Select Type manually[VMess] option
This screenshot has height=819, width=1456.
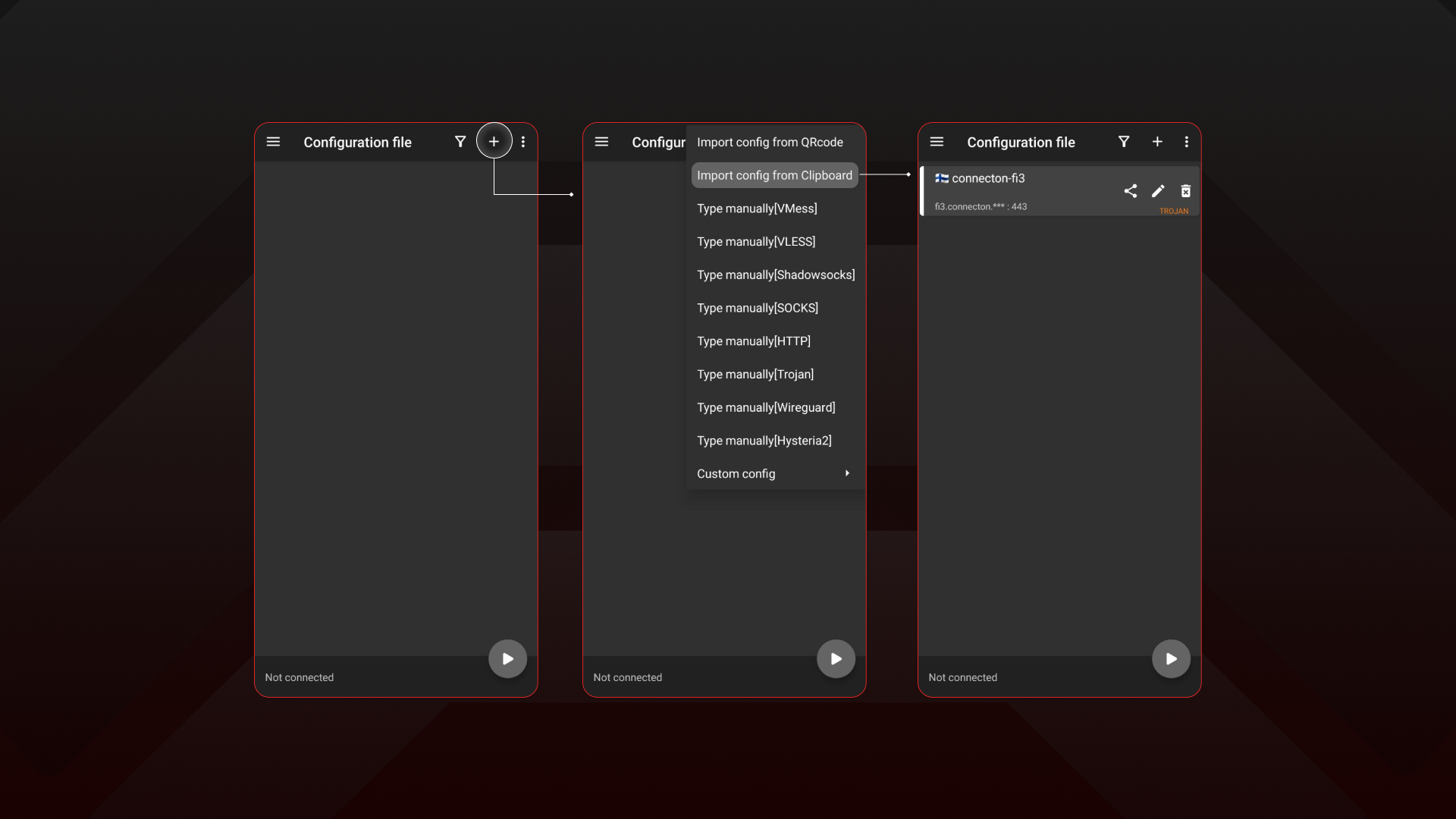[757, 209]
